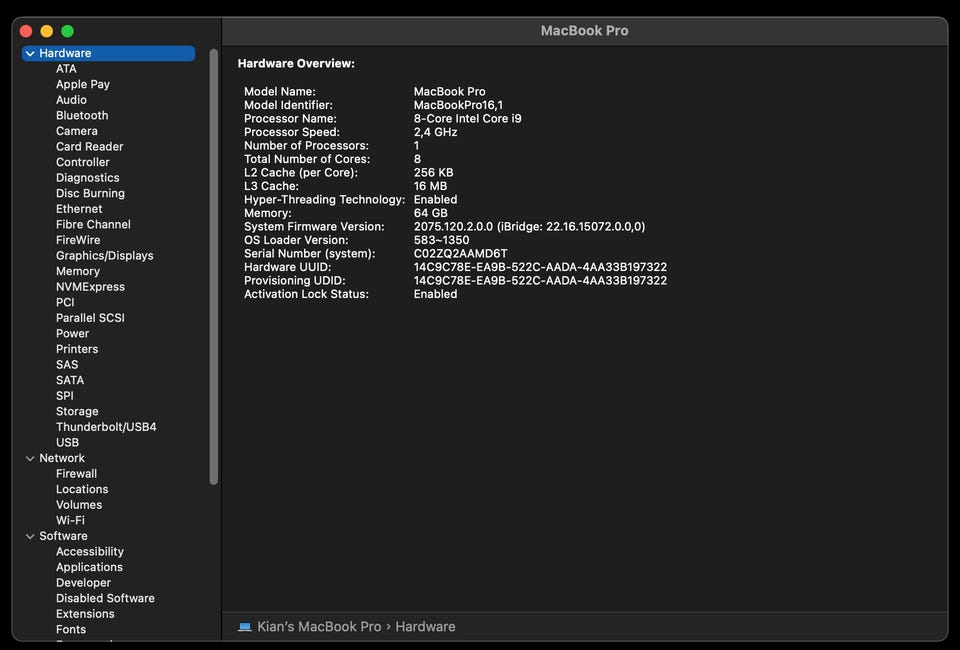This screenshot has height=650, width=960.
Task: Open the NVMExpress entry
Action: pyautogui.click(x=90, y=286)
